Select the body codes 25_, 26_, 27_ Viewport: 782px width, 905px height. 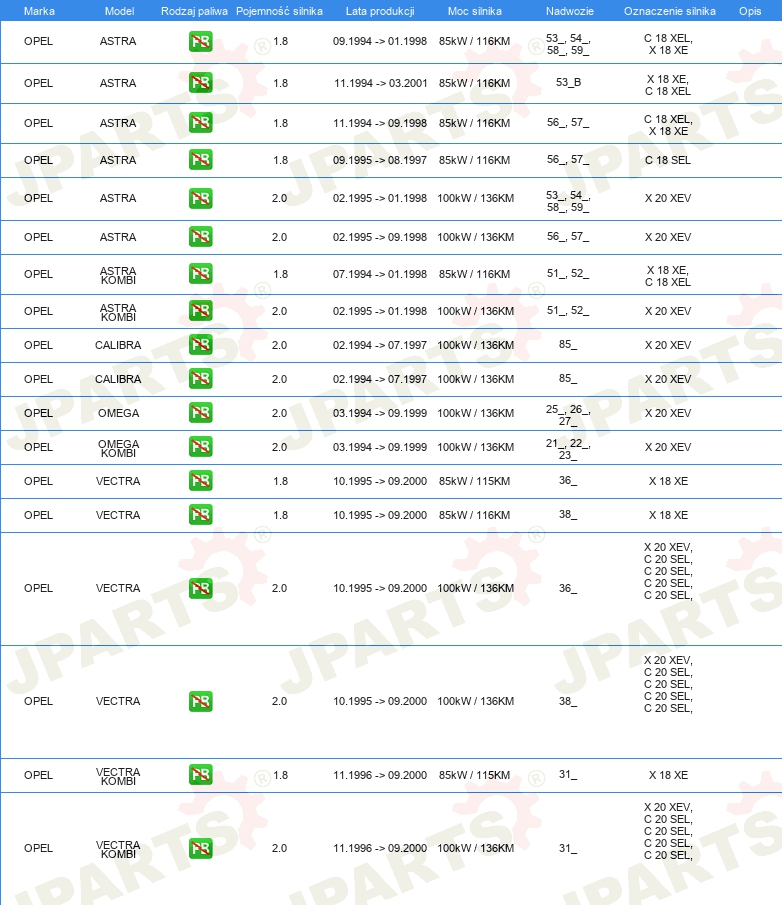coord(568,415)
